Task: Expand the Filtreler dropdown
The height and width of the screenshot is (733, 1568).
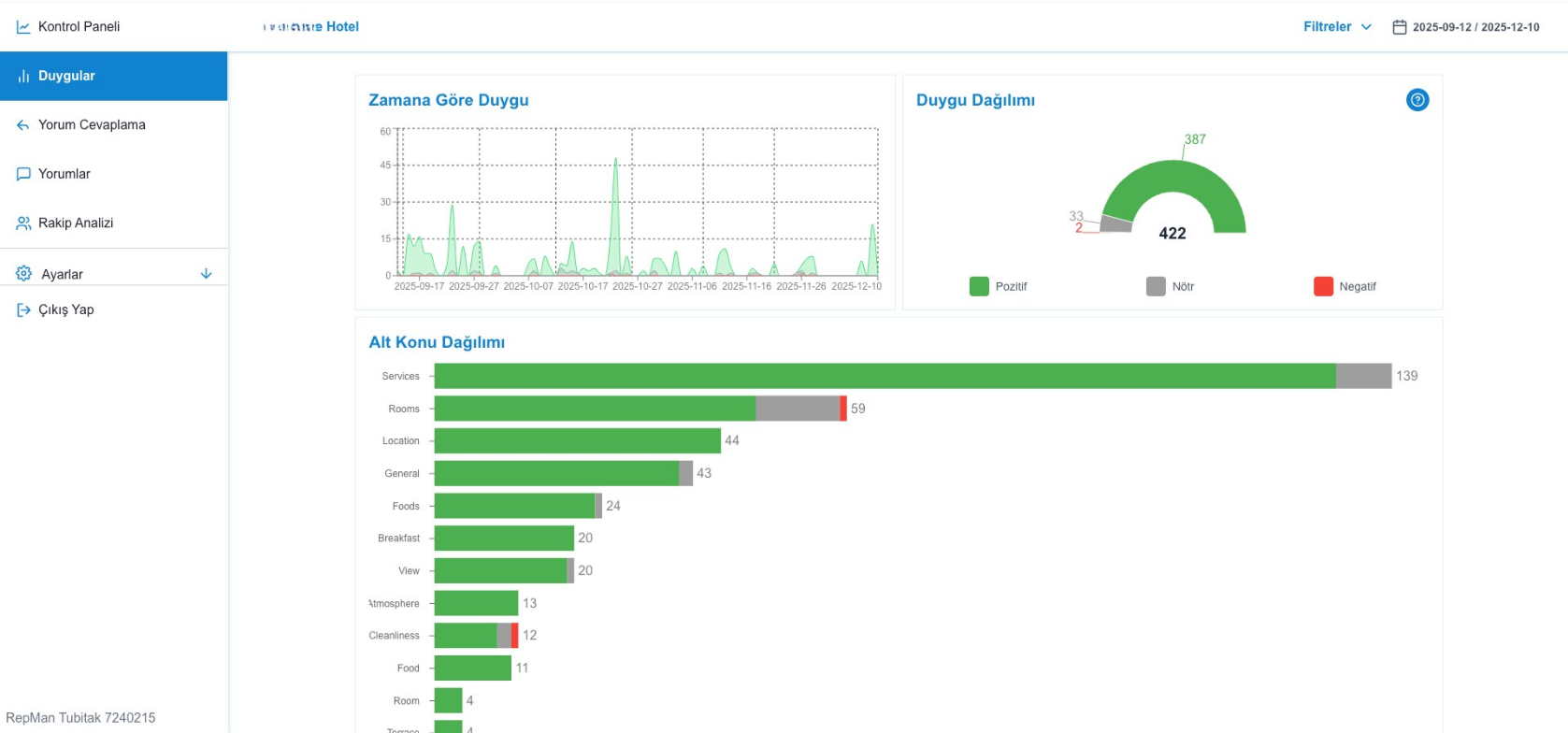Action: click(1337, 27)
